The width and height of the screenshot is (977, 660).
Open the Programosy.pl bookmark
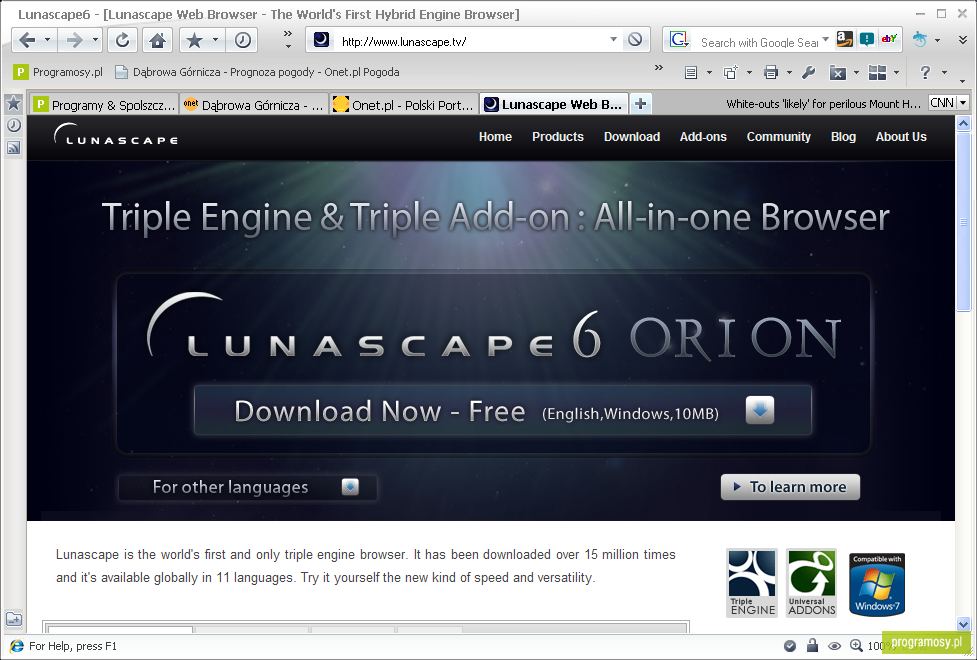59,72
